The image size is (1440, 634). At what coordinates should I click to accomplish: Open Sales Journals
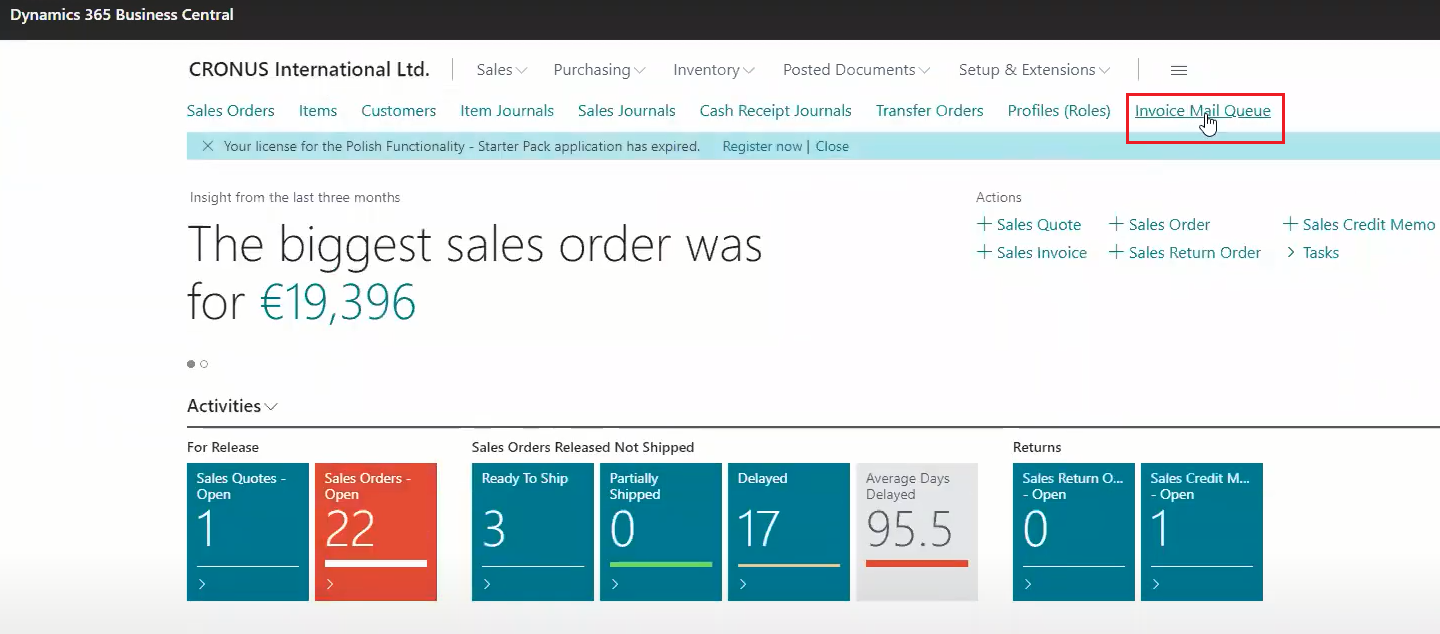pos(627,111)
